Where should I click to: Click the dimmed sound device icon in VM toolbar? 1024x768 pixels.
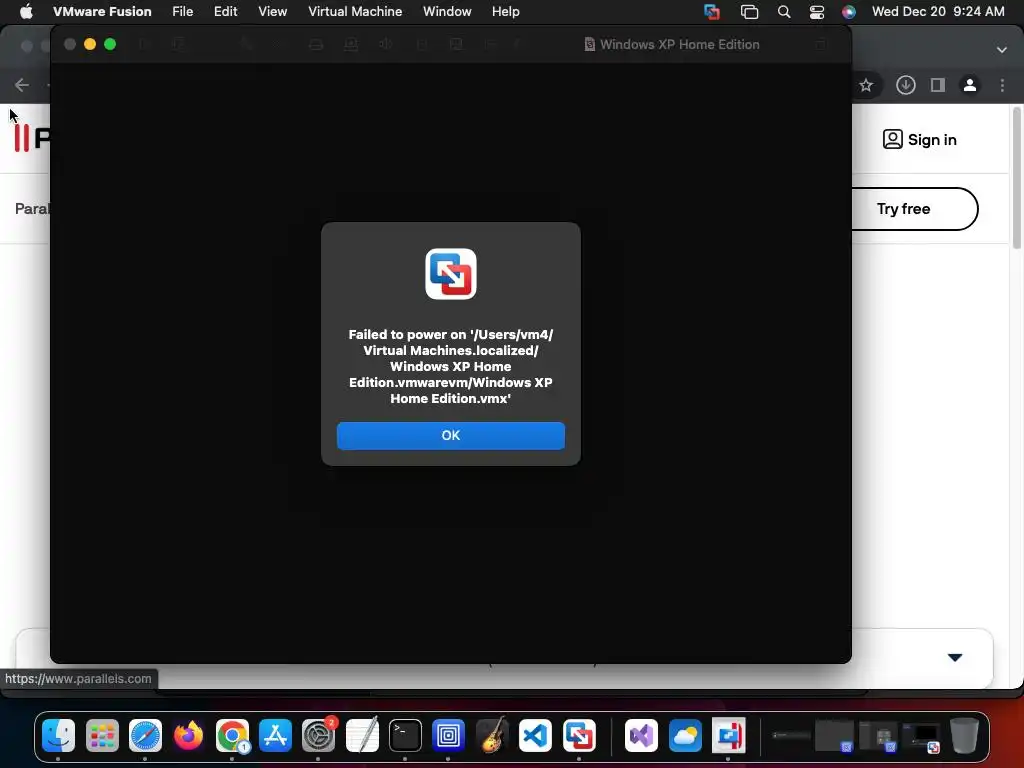click(x=385, y=44)
